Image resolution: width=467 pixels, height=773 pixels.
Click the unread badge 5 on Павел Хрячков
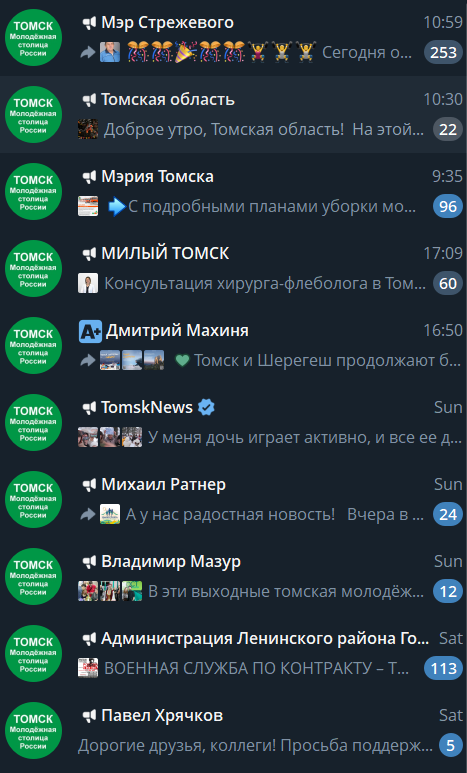[x=450, y=745]
